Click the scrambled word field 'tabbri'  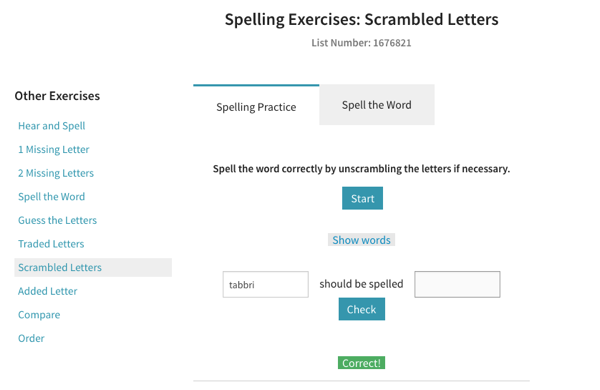(266, 284)
